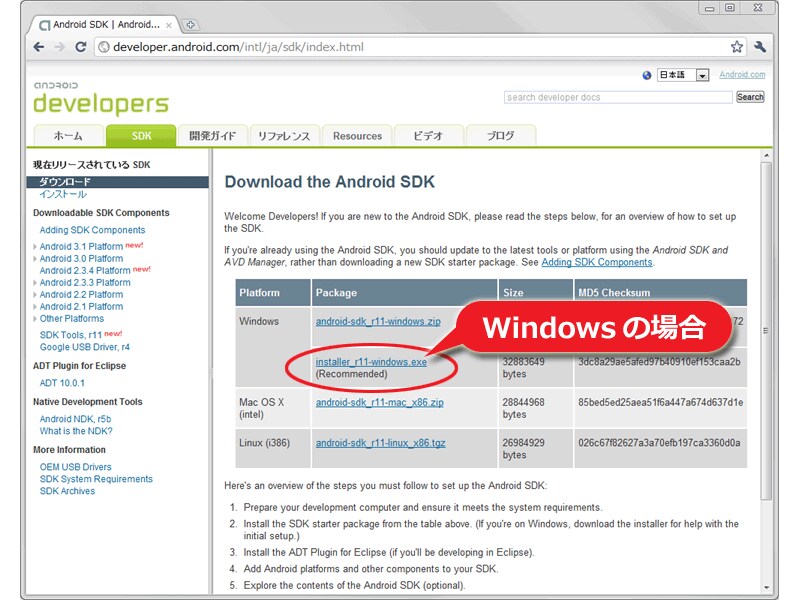The image size is (800, 600).
Task: Download android-sdk_r11-mac_x86.zip
Action: (x=380, y=403)
